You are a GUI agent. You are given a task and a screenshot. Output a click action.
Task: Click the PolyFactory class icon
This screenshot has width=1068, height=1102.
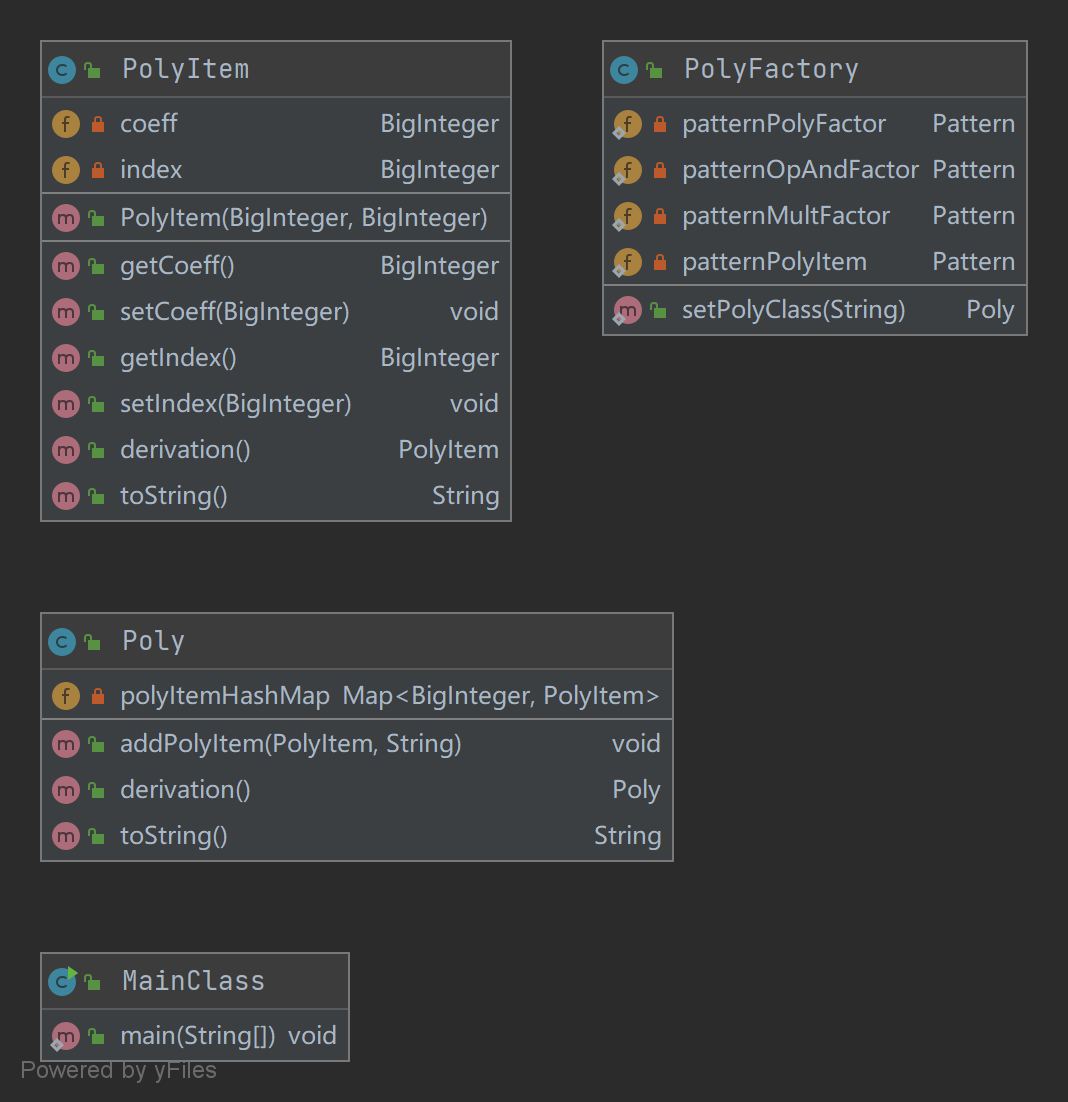pyautogui.click(x=624, y=70)
